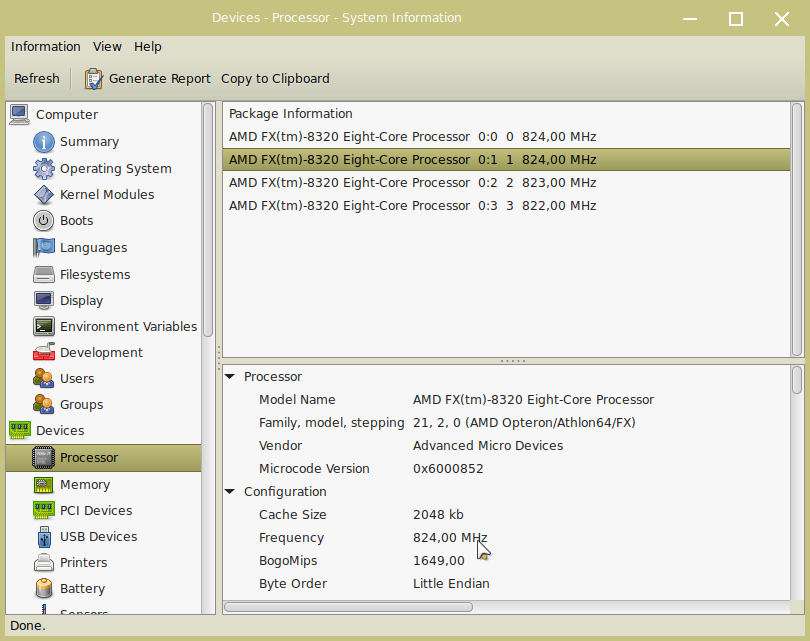Viewport: 810px width, 641px height.
Task: Collapse the Processor details section
Action: [230, 377]
